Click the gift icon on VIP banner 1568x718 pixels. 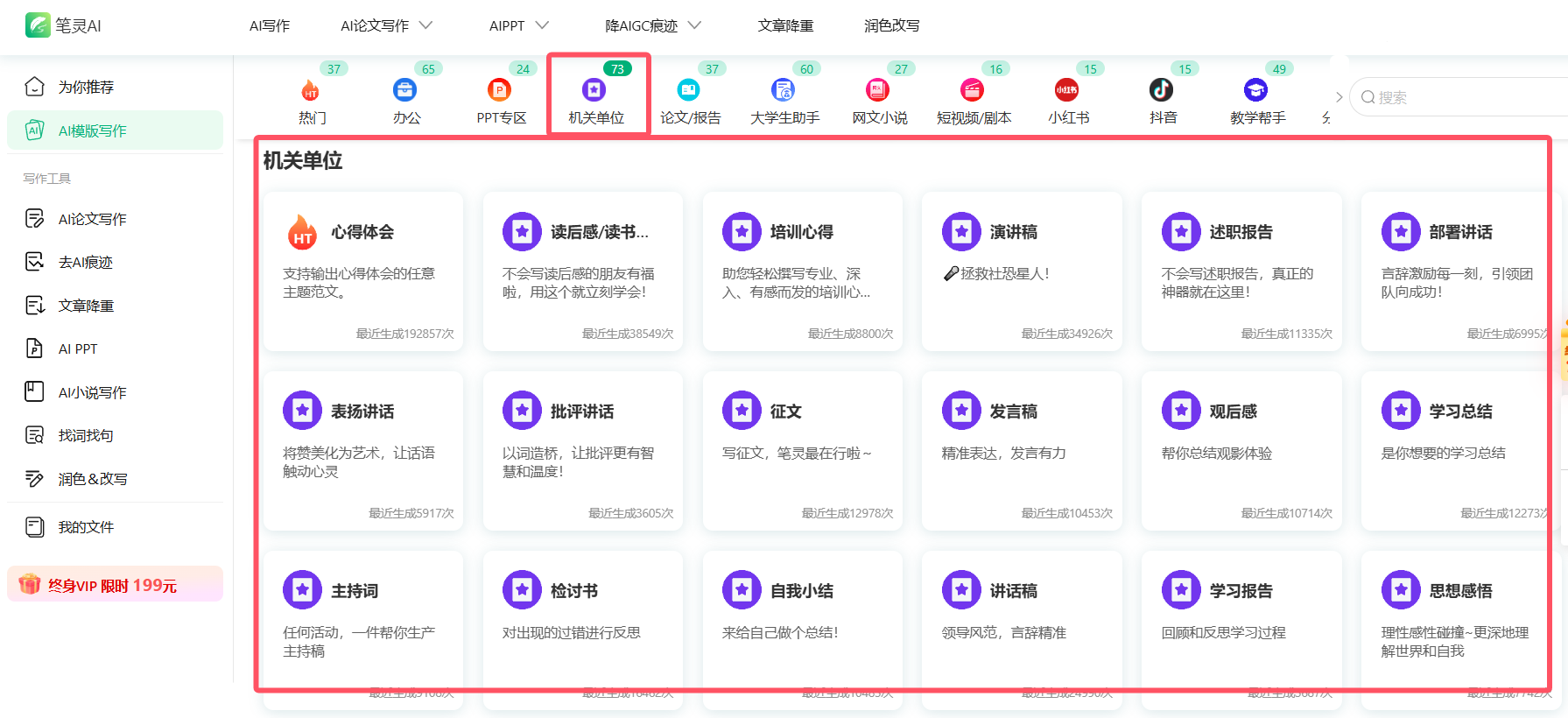(x=30, y=584)
